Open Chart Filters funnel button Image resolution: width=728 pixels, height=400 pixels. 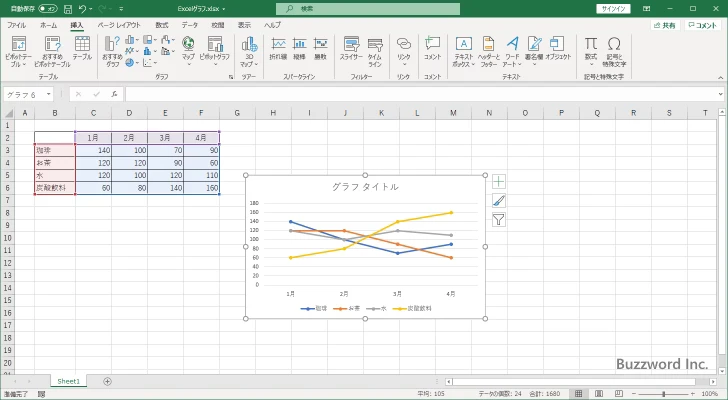click(499, 219)
